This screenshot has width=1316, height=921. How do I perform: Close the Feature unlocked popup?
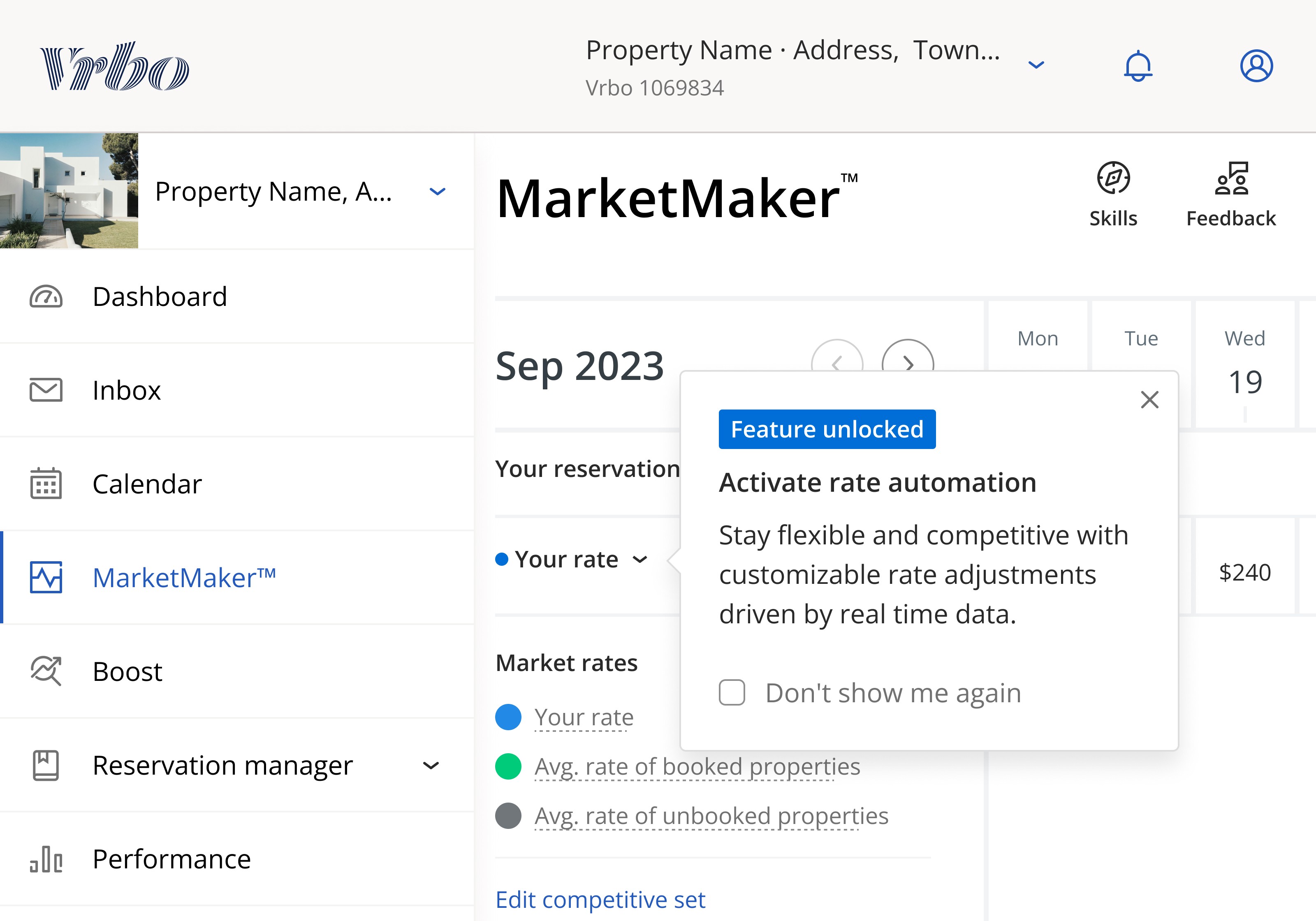(1149, 400)
